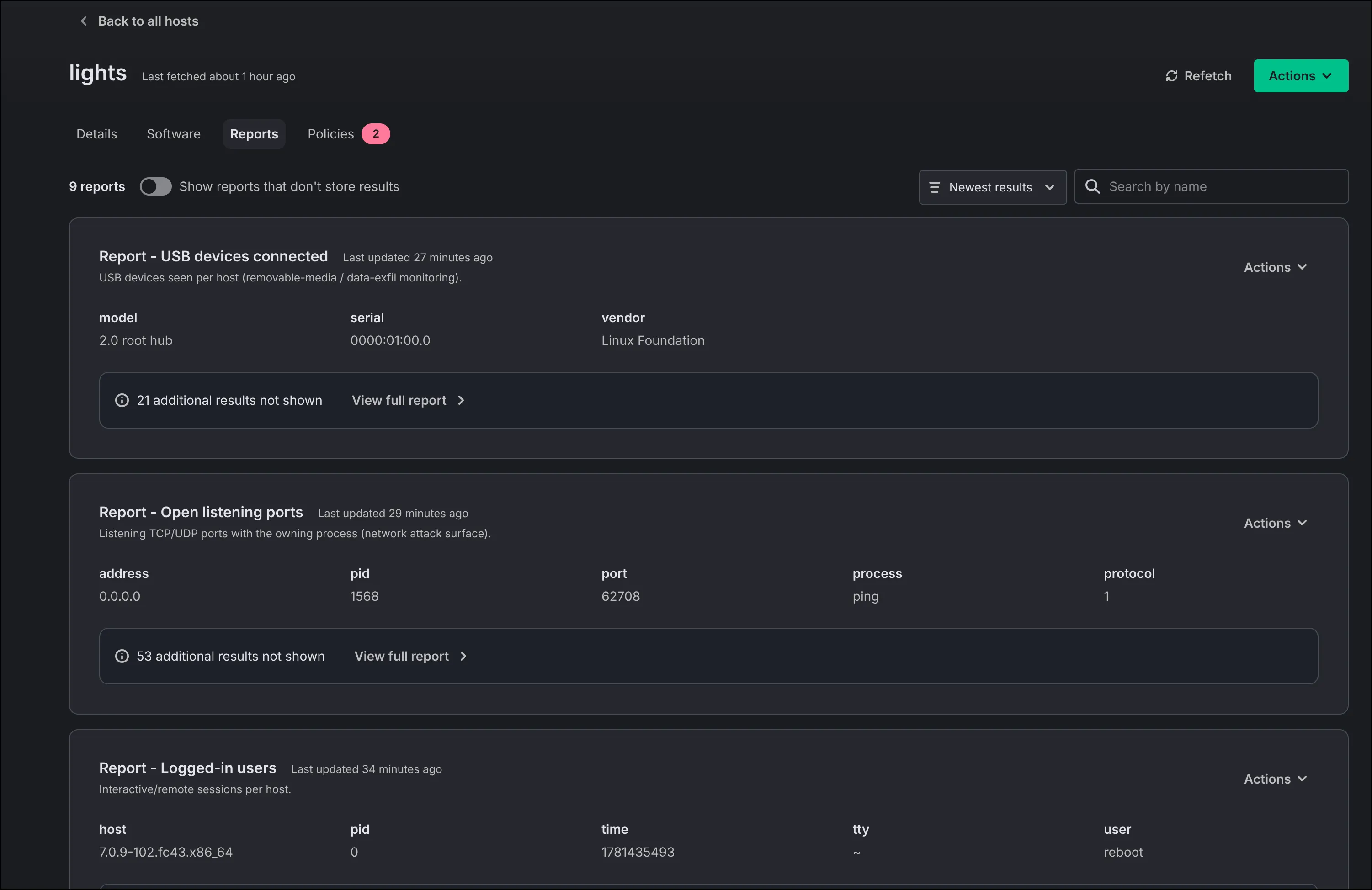The width and height of the screenshot is (1372, 890).
Task: Click Last updated 34 minutes ago text
Action: (366, 769)
